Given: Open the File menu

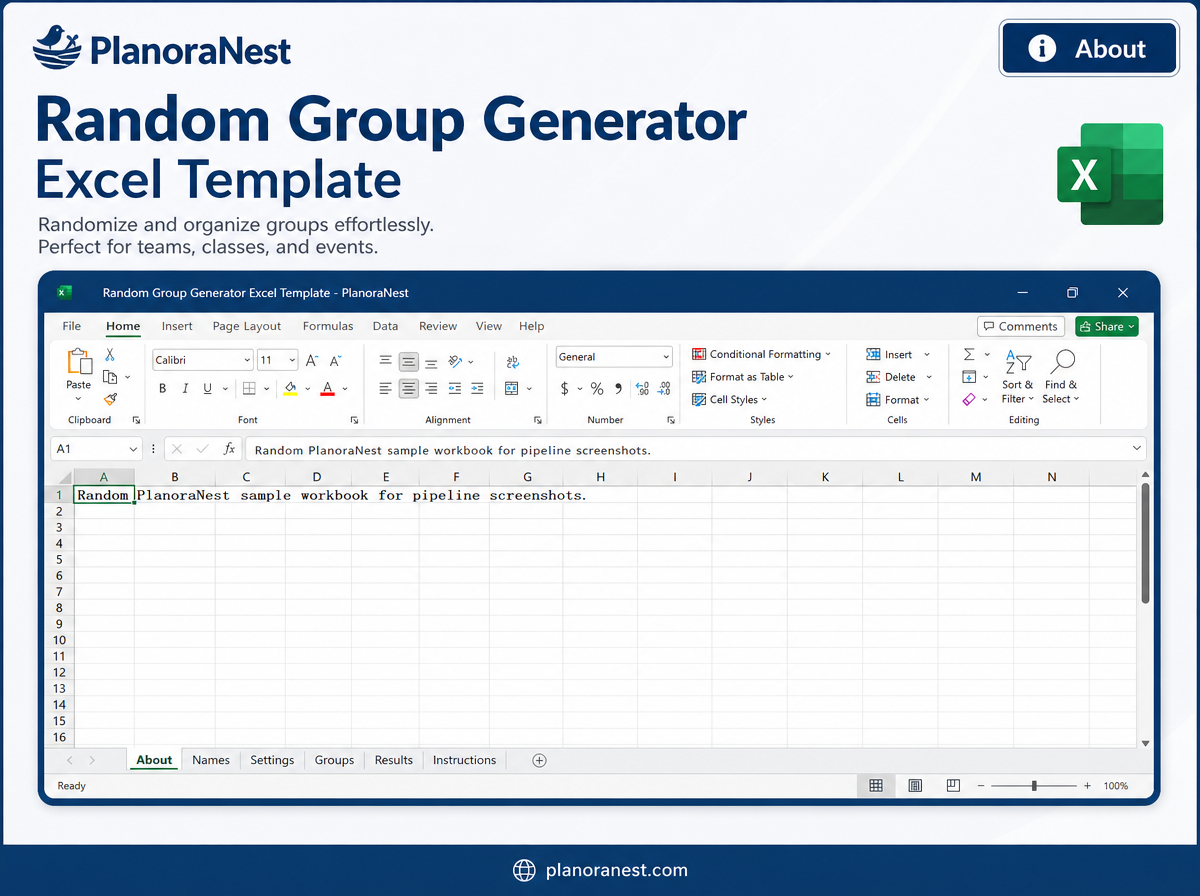Looking at the screenshot, I should (x=72, y=326).
